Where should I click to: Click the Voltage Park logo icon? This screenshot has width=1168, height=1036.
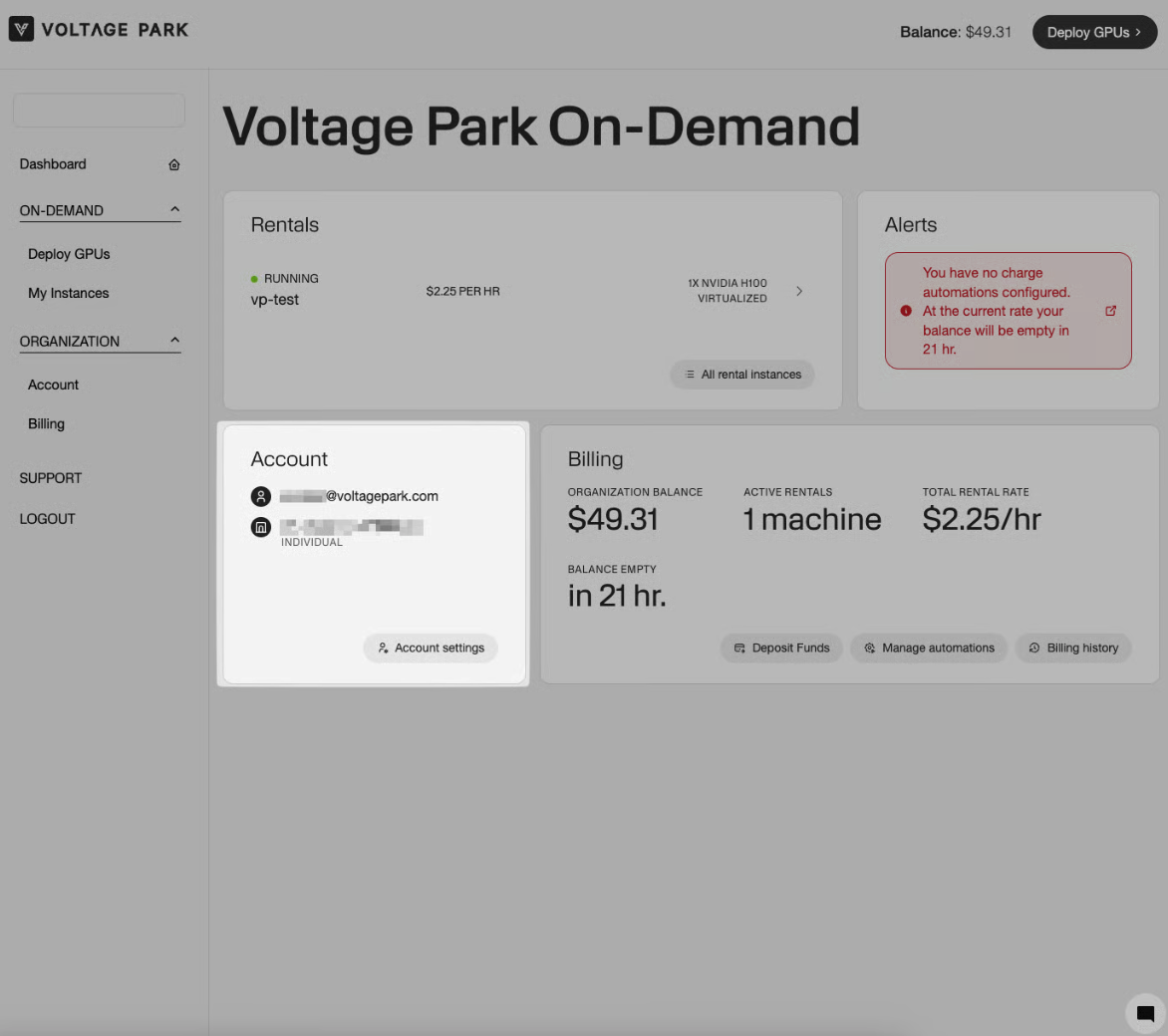click(x=21, y=30)
